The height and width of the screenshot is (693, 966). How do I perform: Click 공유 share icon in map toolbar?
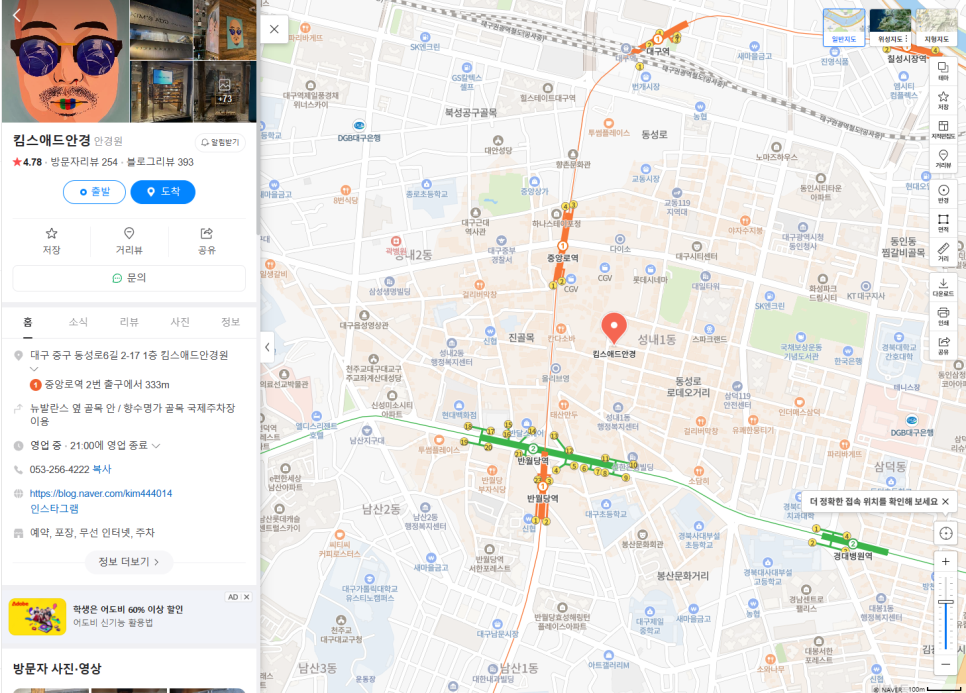point(943,346)
